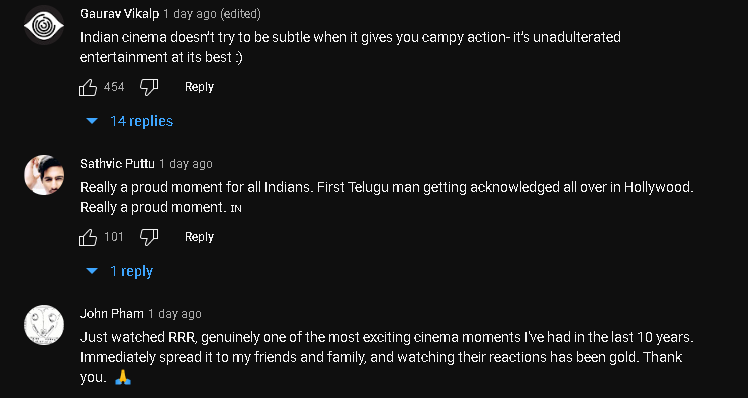Dislike Sathvic Puttu's comment
The width and height of the screenshot is (748, 398).
(149, 237)
